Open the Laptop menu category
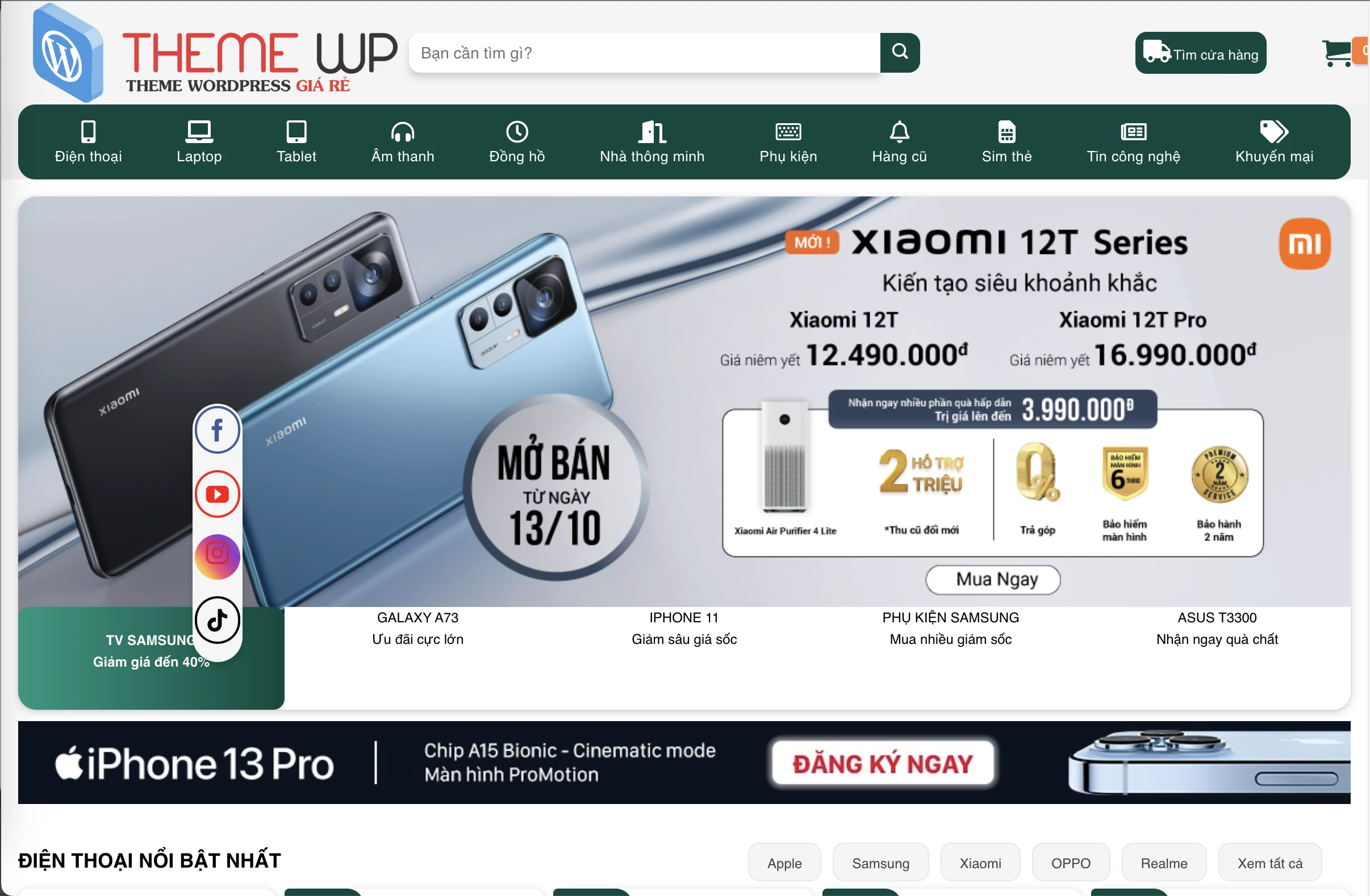 tap(199, 142)
